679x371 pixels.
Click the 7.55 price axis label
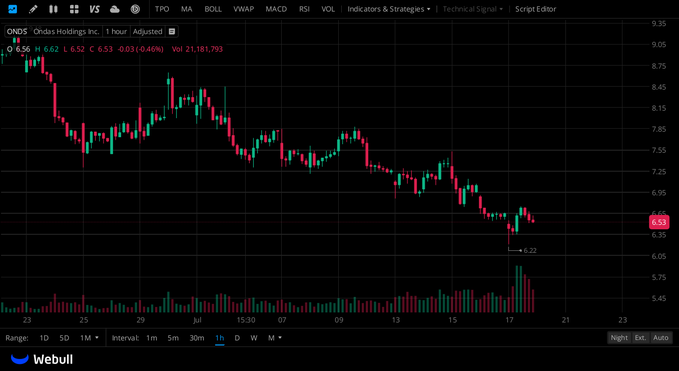(x=659, y=150)
